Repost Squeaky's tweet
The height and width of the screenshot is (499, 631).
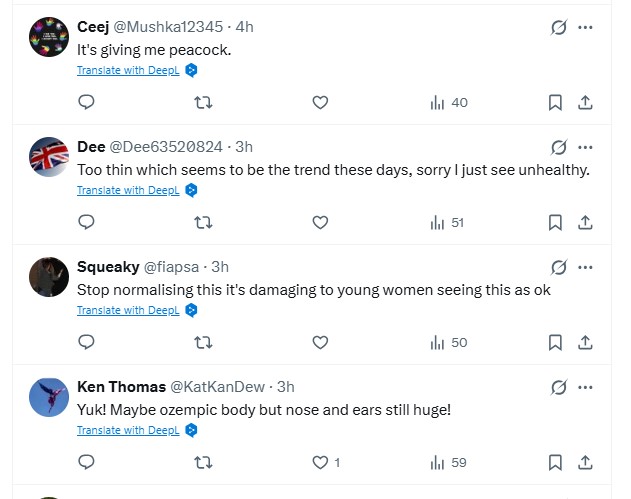click(x=203, y=342)
